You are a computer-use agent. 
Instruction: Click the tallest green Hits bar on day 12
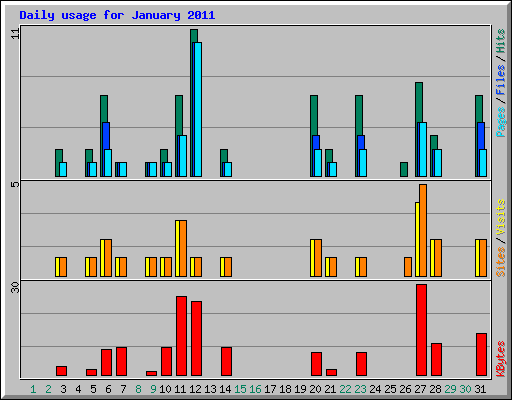pos(194,36)
